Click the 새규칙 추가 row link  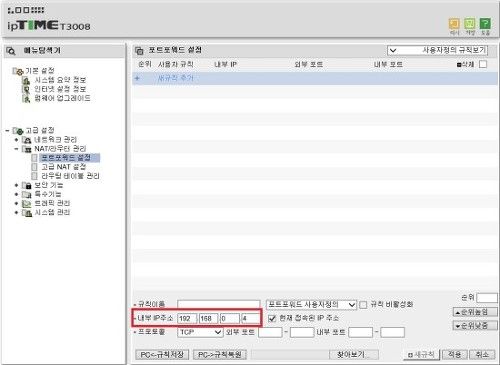[x=175, y=79]
